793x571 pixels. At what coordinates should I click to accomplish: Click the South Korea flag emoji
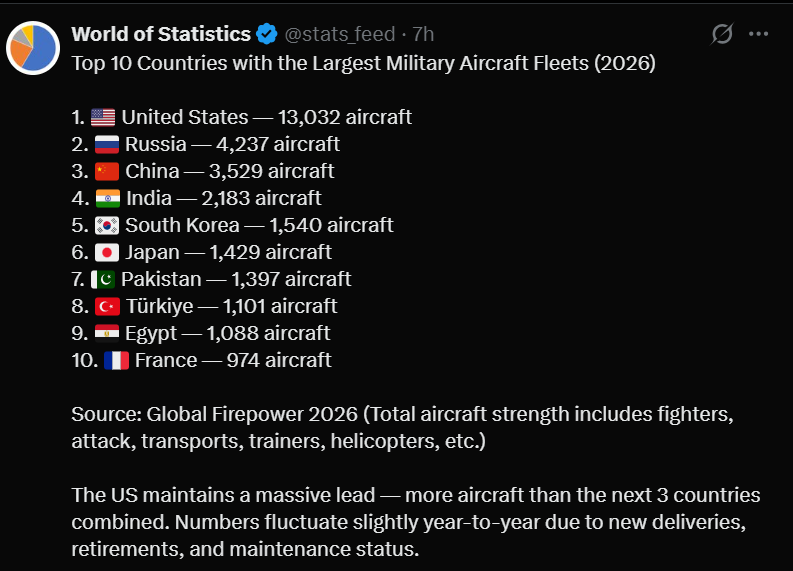coord(107,225)
